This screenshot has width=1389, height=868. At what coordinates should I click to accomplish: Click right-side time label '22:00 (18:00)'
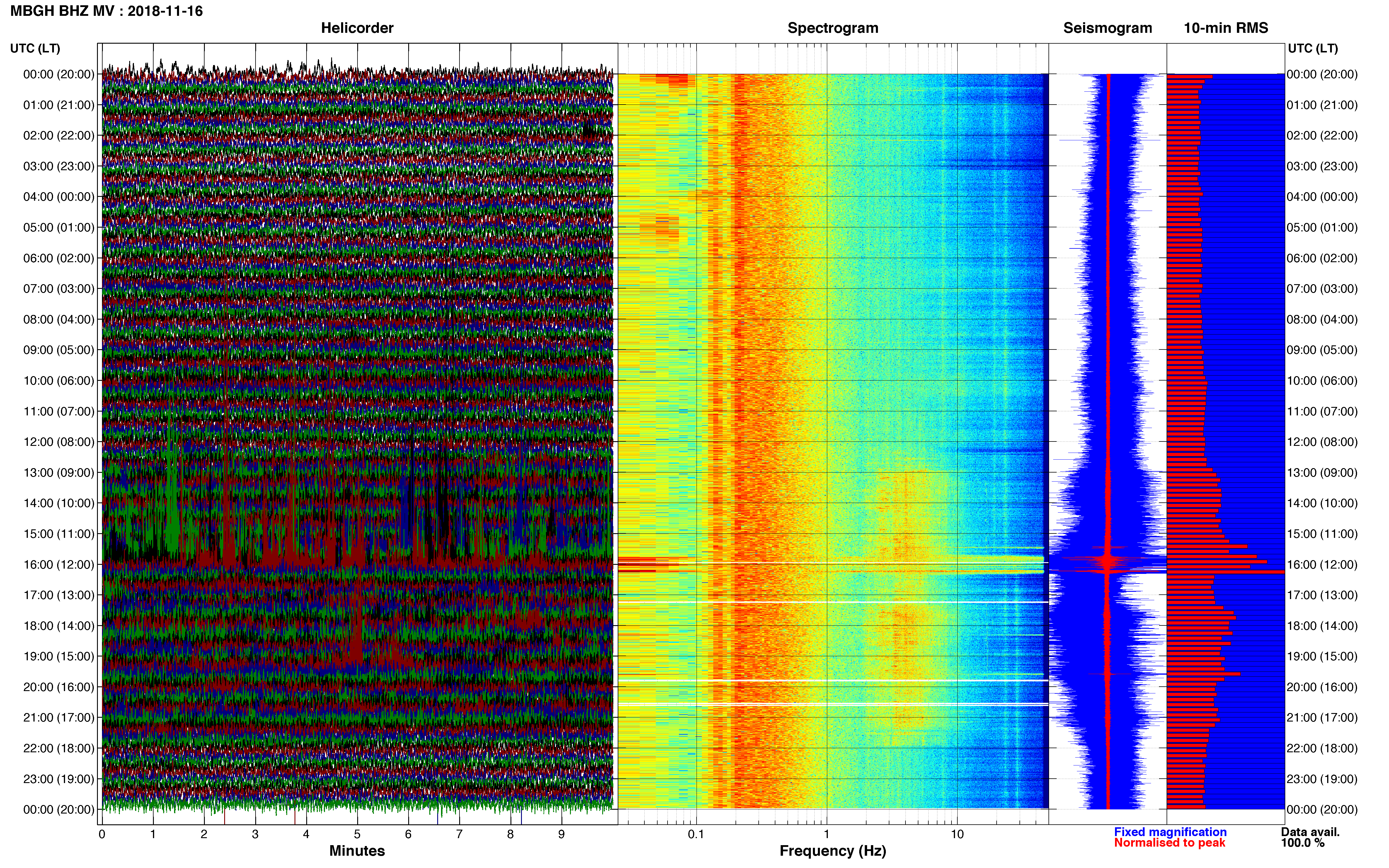click(1322, 748)
